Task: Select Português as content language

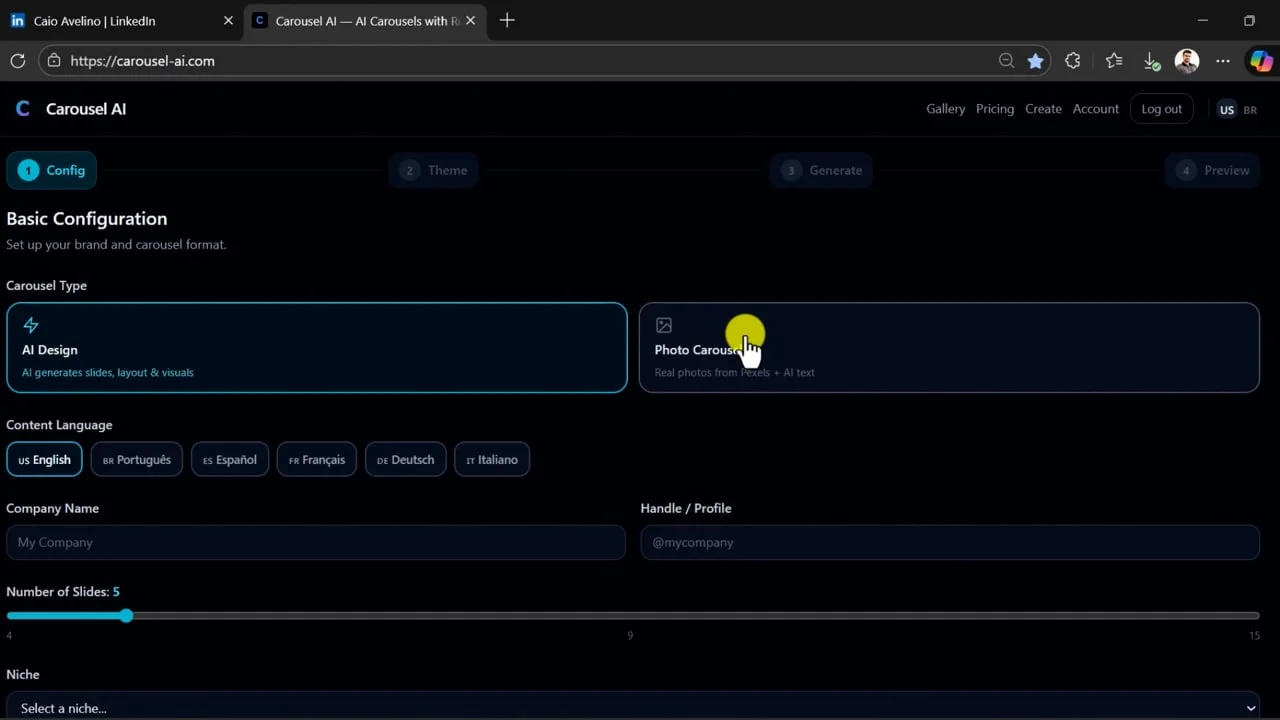Action: [137, 460]
